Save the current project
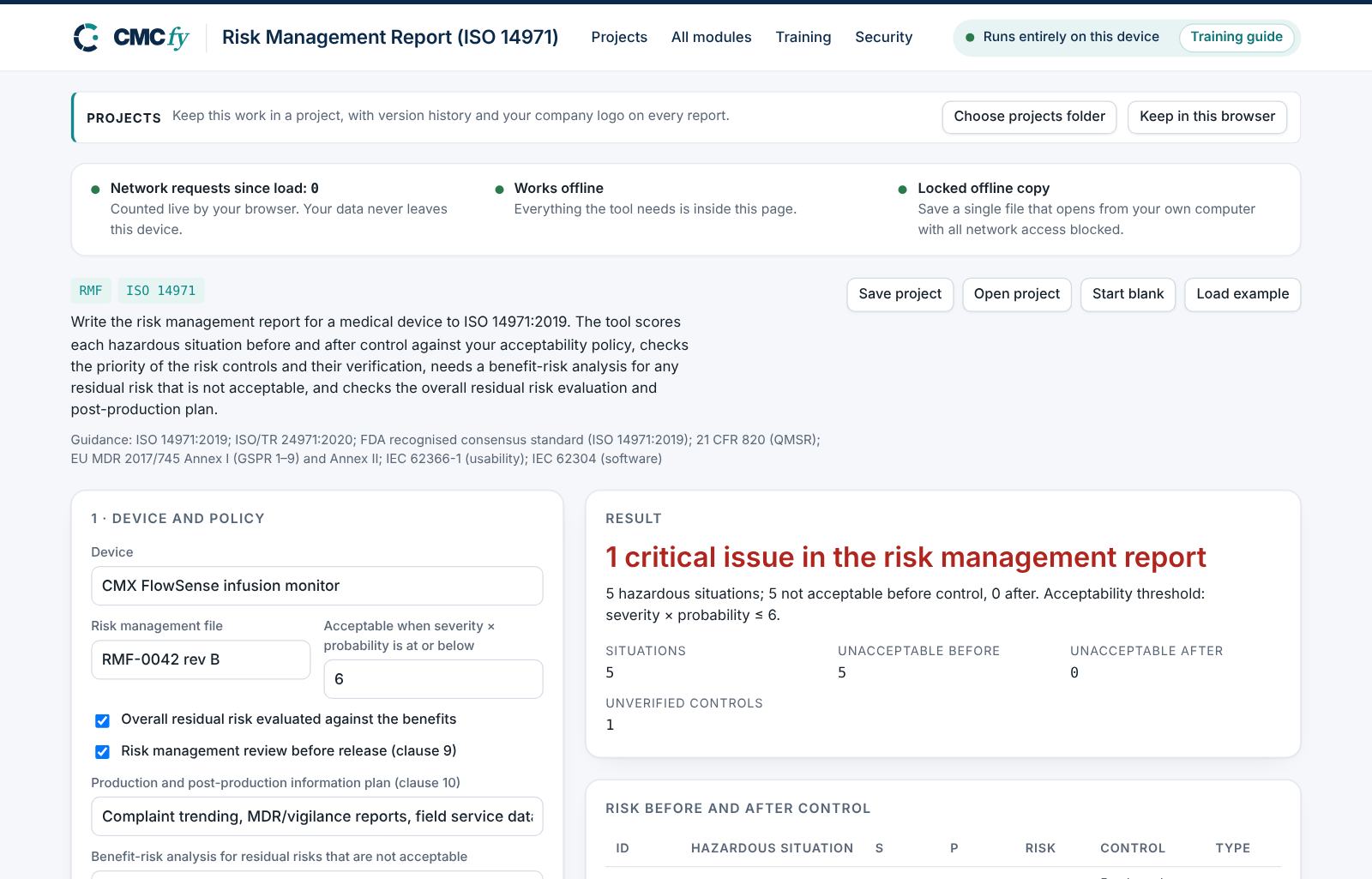Screen dimensions: 1372x879 pos(900,294)
